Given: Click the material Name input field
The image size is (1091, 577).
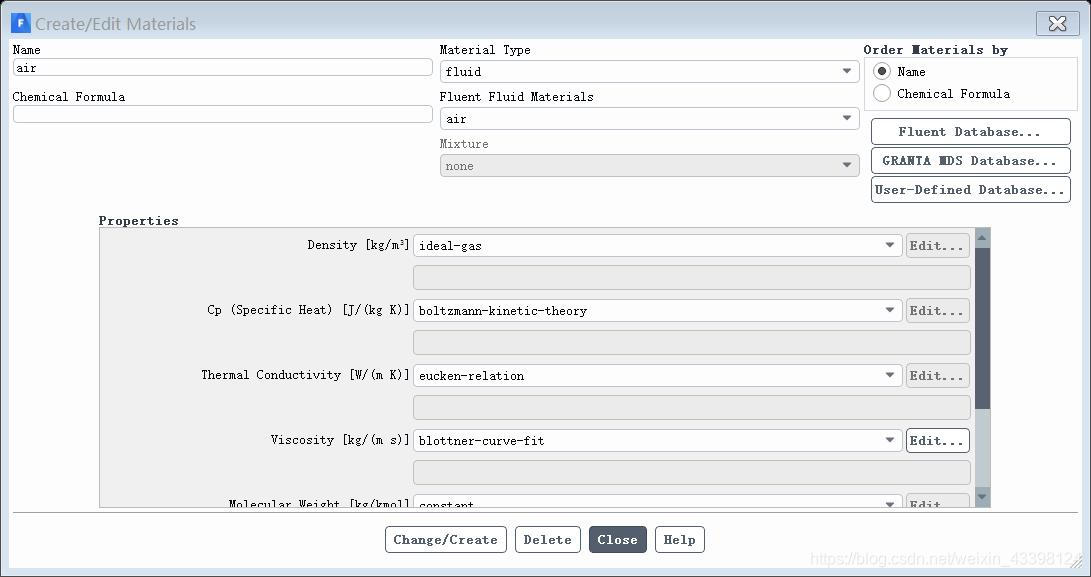Looking at the screenshot, I should coord(223,68).
